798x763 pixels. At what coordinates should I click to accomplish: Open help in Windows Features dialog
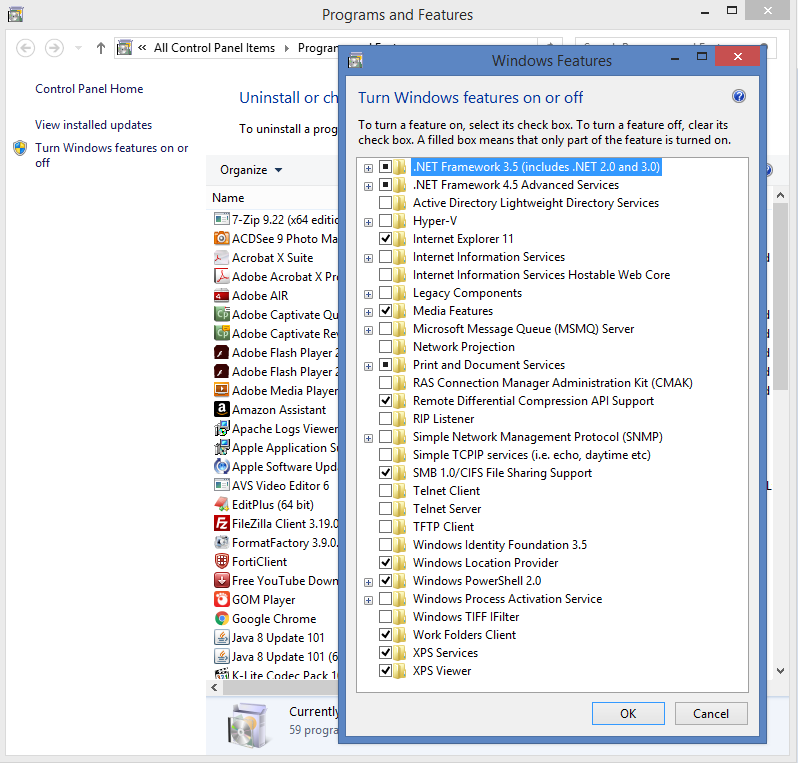[738, 96]
